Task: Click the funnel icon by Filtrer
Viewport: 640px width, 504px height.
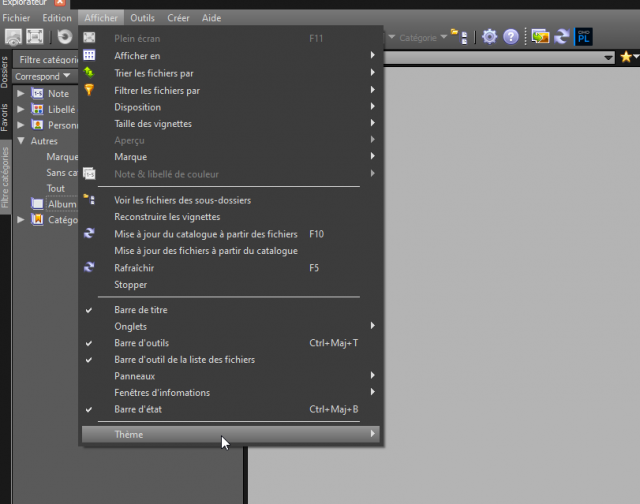Action: [x=89, y=90]
